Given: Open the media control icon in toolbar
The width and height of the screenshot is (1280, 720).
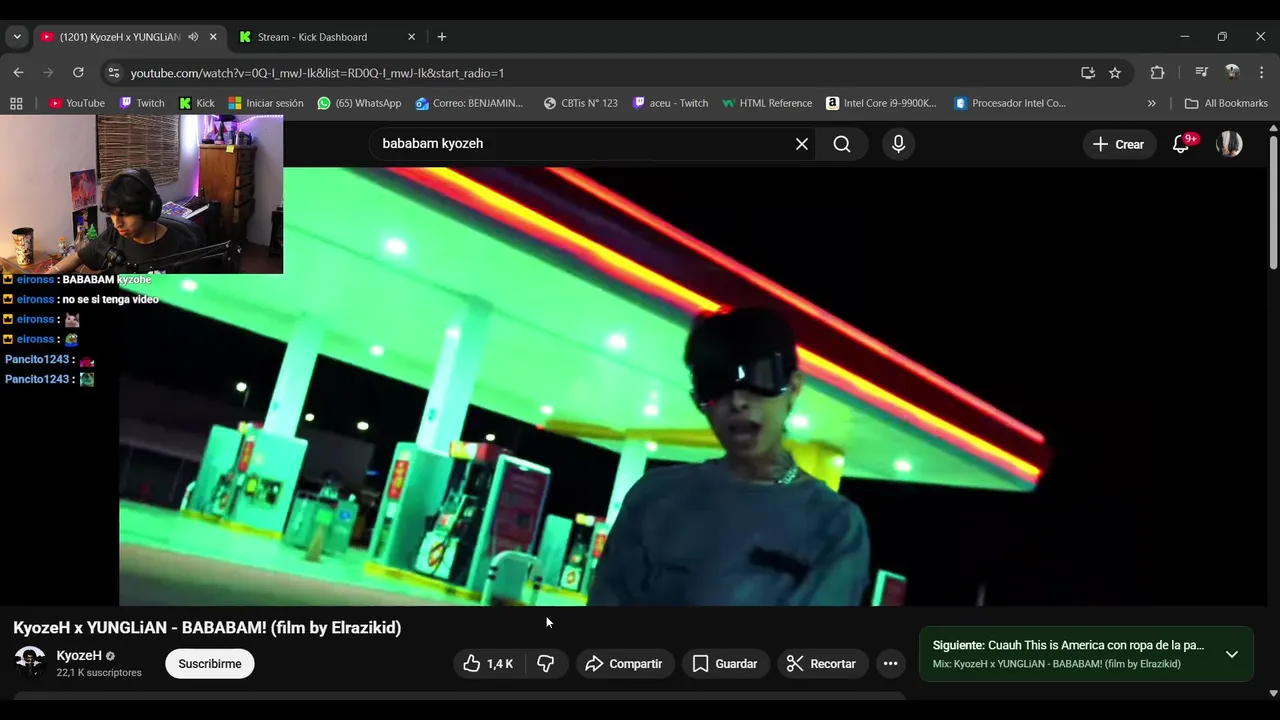Looking at the screenshot, I should tap(1202, 72).
